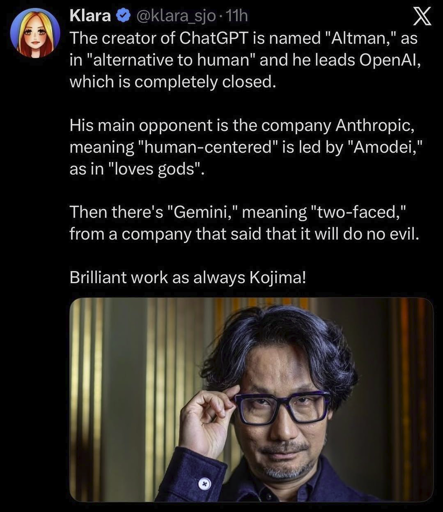This screenshot has height=512, width=443.
Task: Click the word Anthropic in the post
Action: (x=376, y=125)
